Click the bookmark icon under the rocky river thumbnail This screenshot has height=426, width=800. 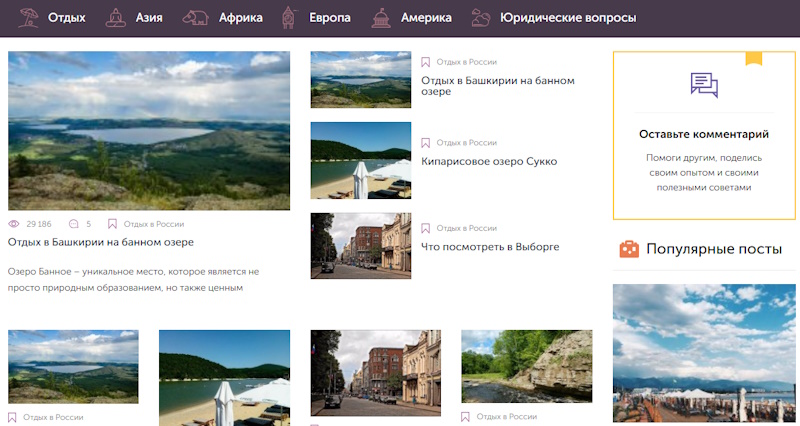[x=465, y=417]
